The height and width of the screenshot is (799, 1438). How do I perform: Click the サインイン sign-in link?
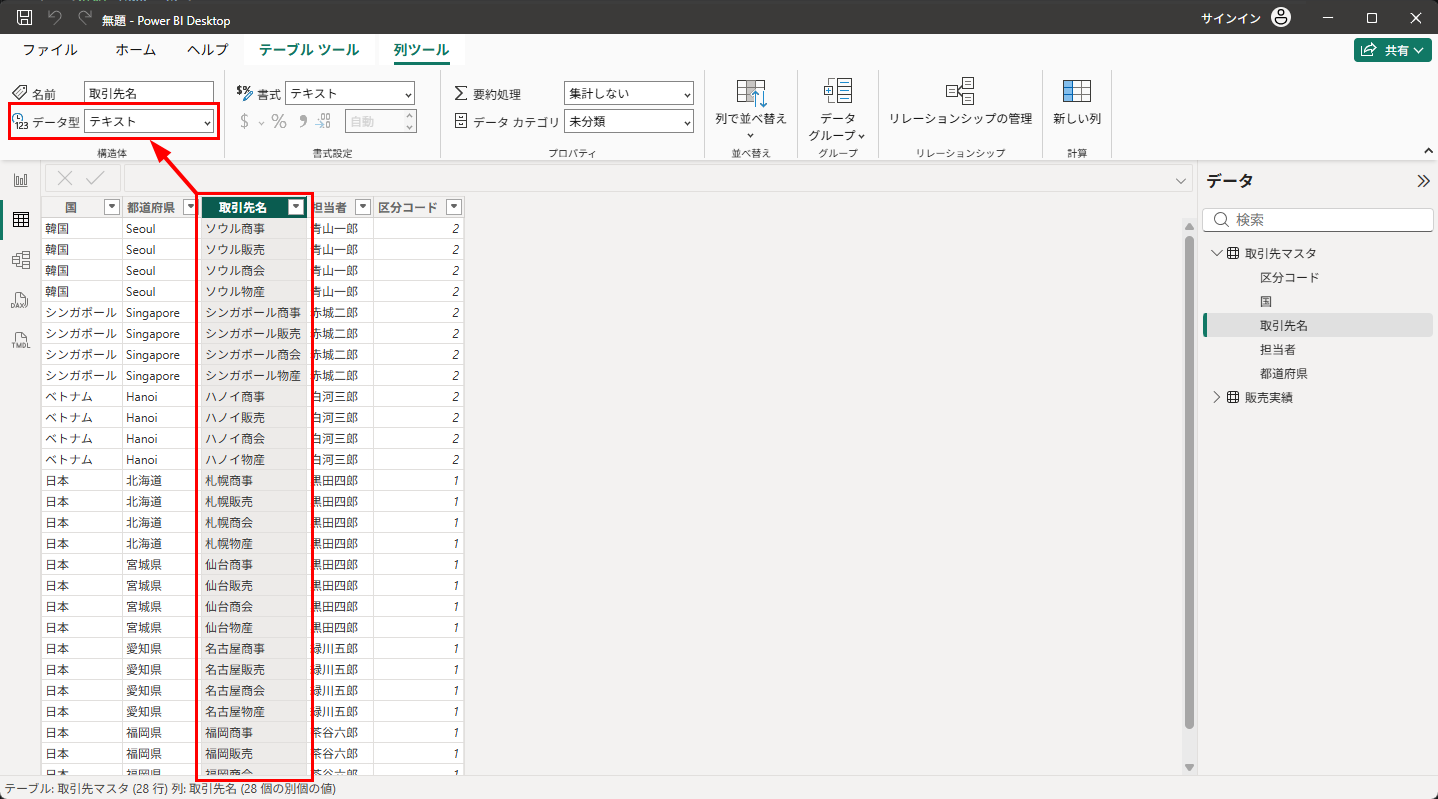click(x=1231, y=18)
